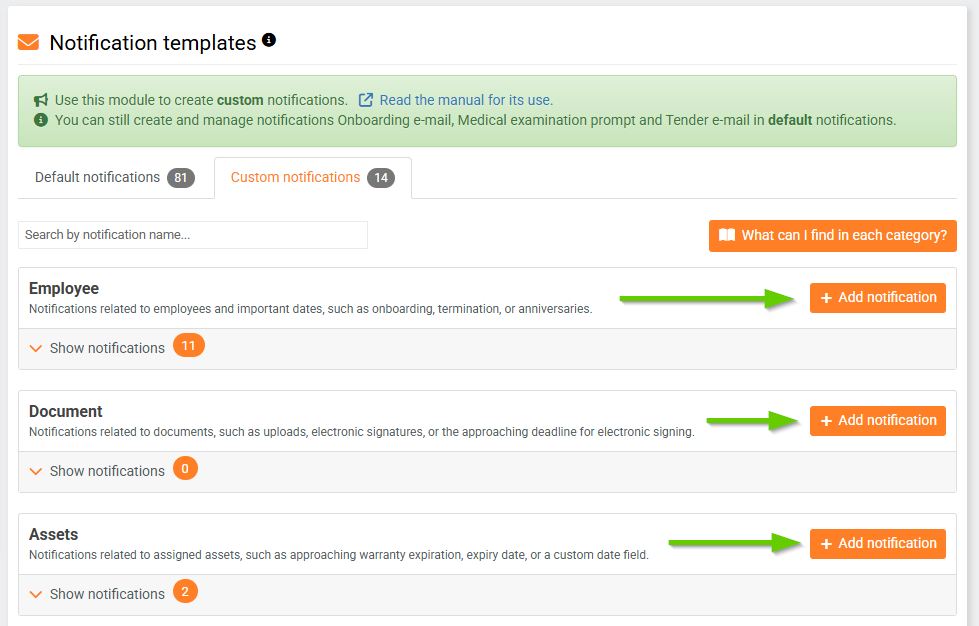Click 'What can I find in each category?' button

pos(832,236)
